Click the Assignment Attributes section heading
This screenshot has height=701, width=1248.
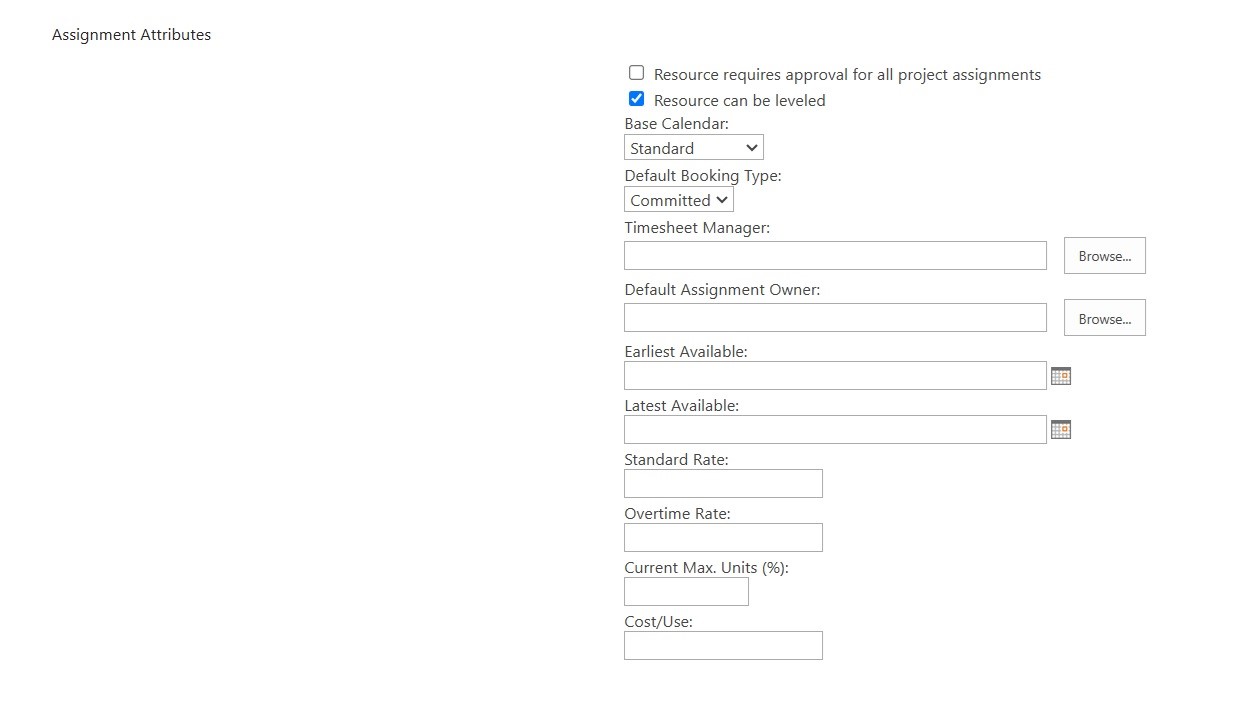click(131, 35)
